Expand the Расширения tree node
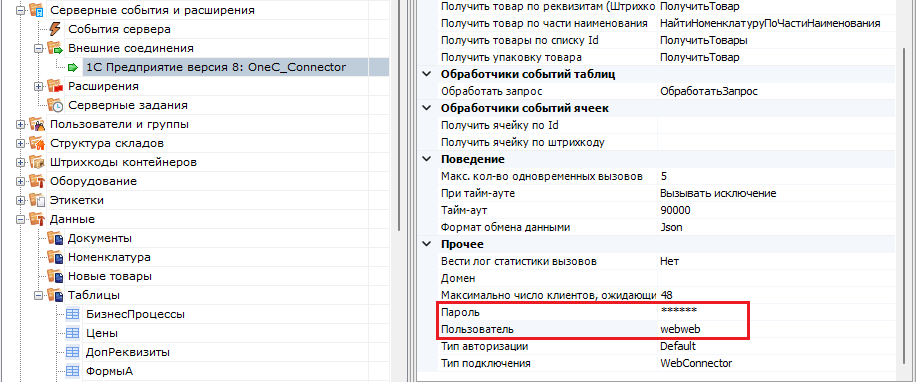916x382 pixels. tap(39, 86)
